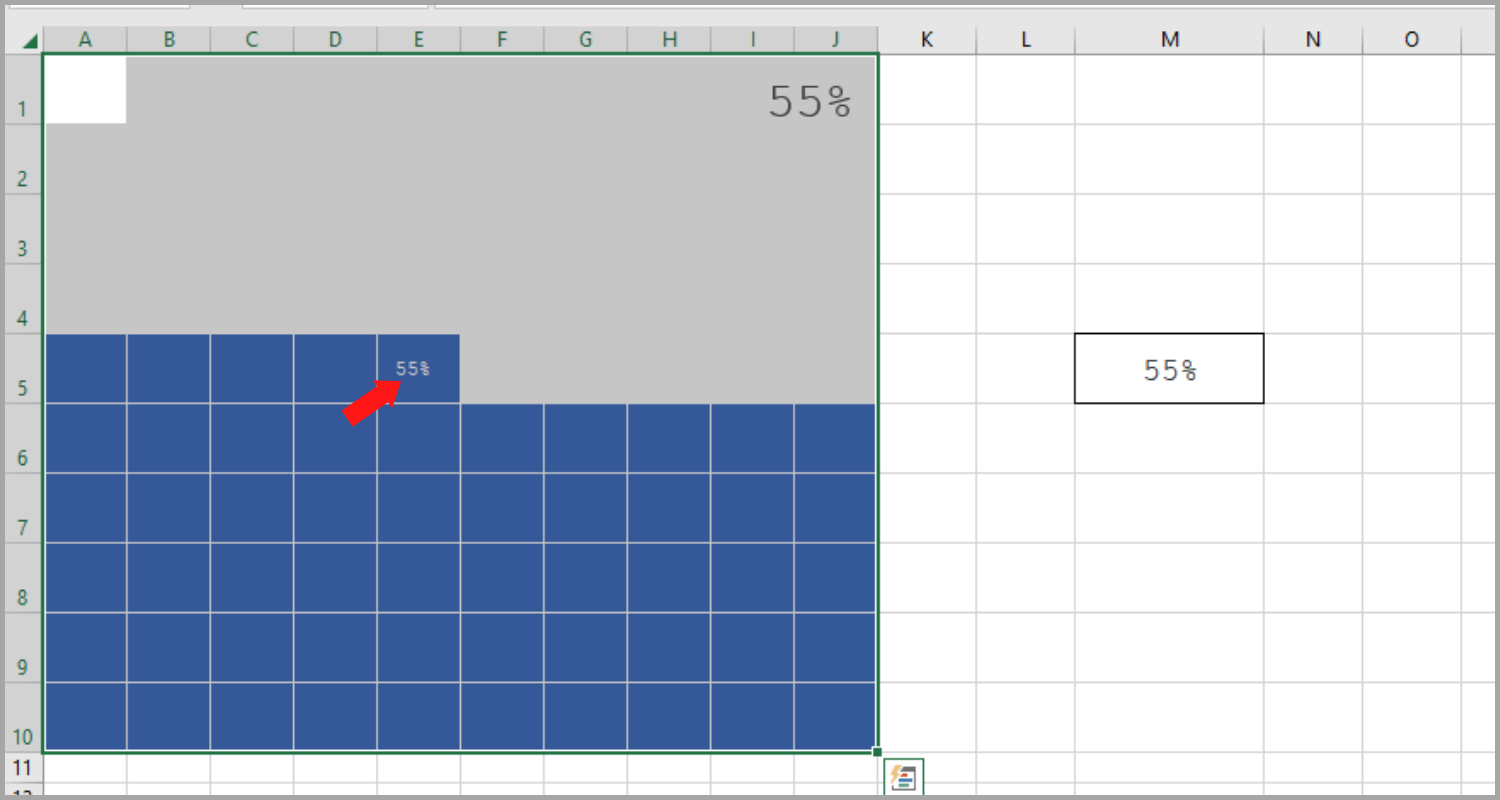Click the fill handle at the selection corner
The image size is (1500, 800).
[x=877, y=752]
